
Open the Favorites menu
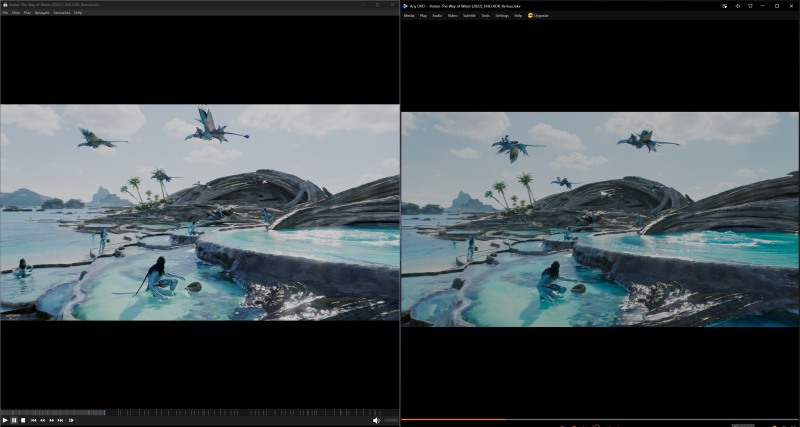point(61,13)
